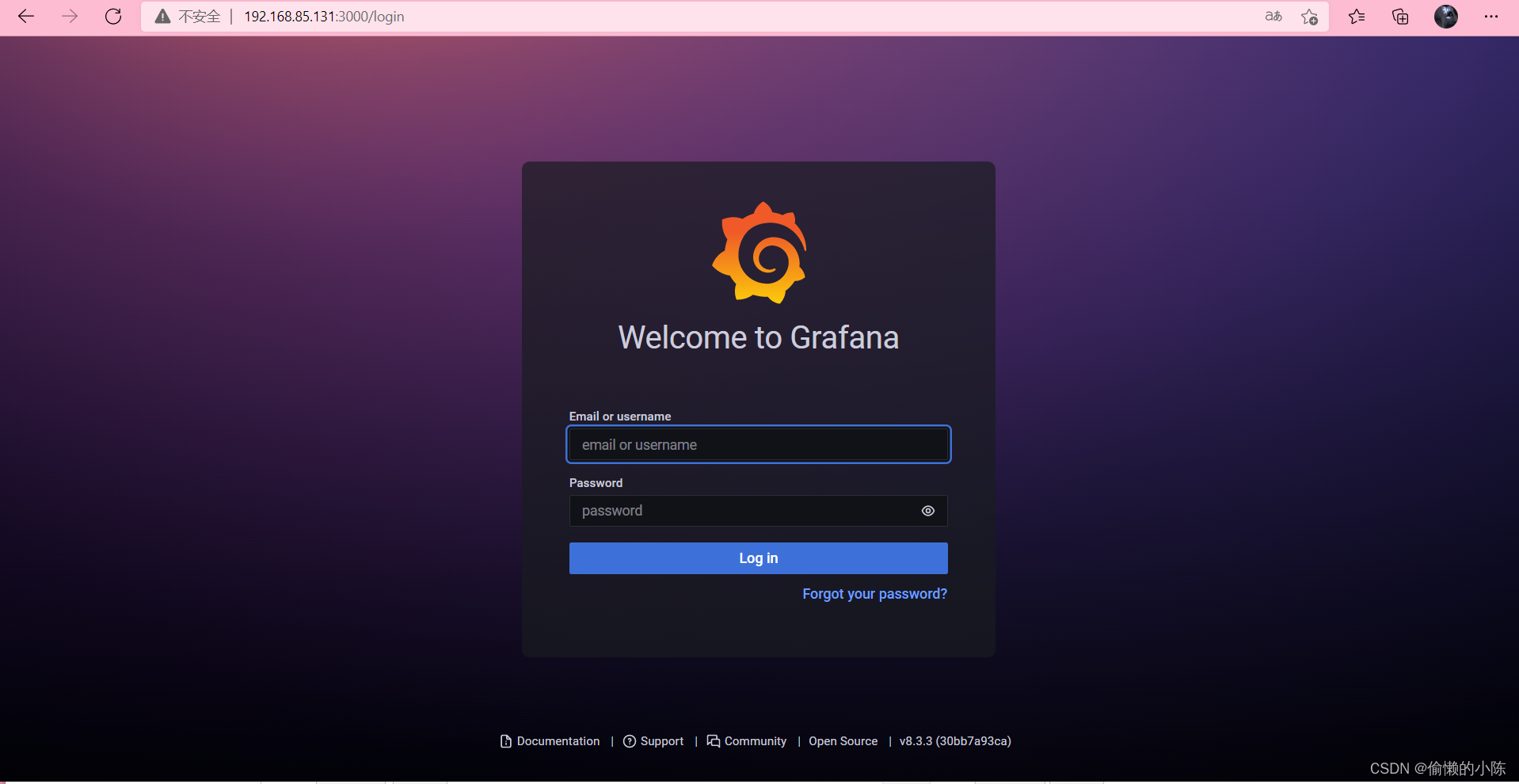This screenshot has width=1519, height=784.
Task: Click the Password label
Action: pyautogui.click(x=596, y=483)
